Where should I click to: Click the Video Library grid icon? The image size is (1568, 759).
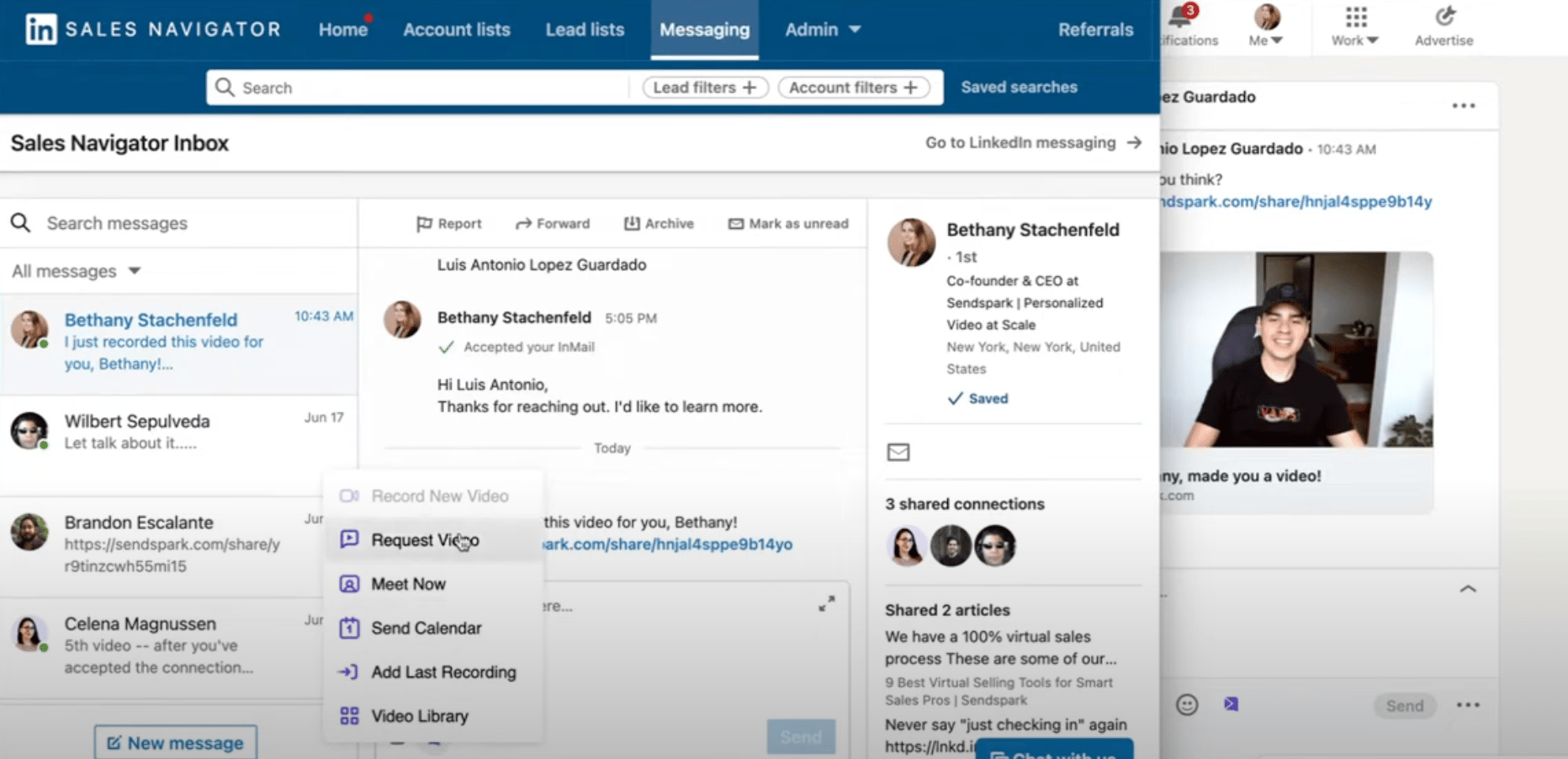pos(349,716)
